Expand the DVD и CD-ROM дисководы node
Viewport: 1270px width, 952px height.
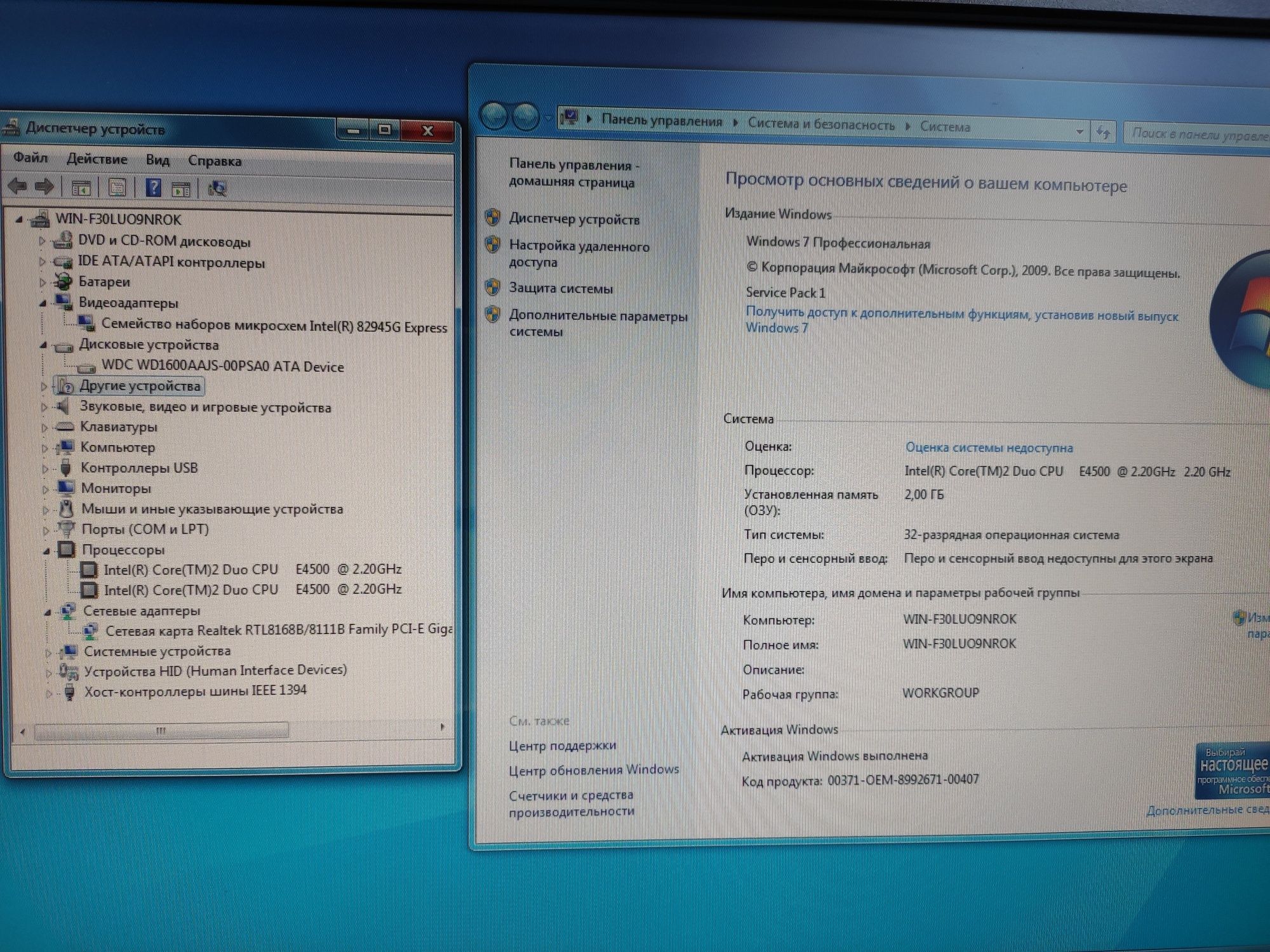pyautogui.click(x=42, y=241)
